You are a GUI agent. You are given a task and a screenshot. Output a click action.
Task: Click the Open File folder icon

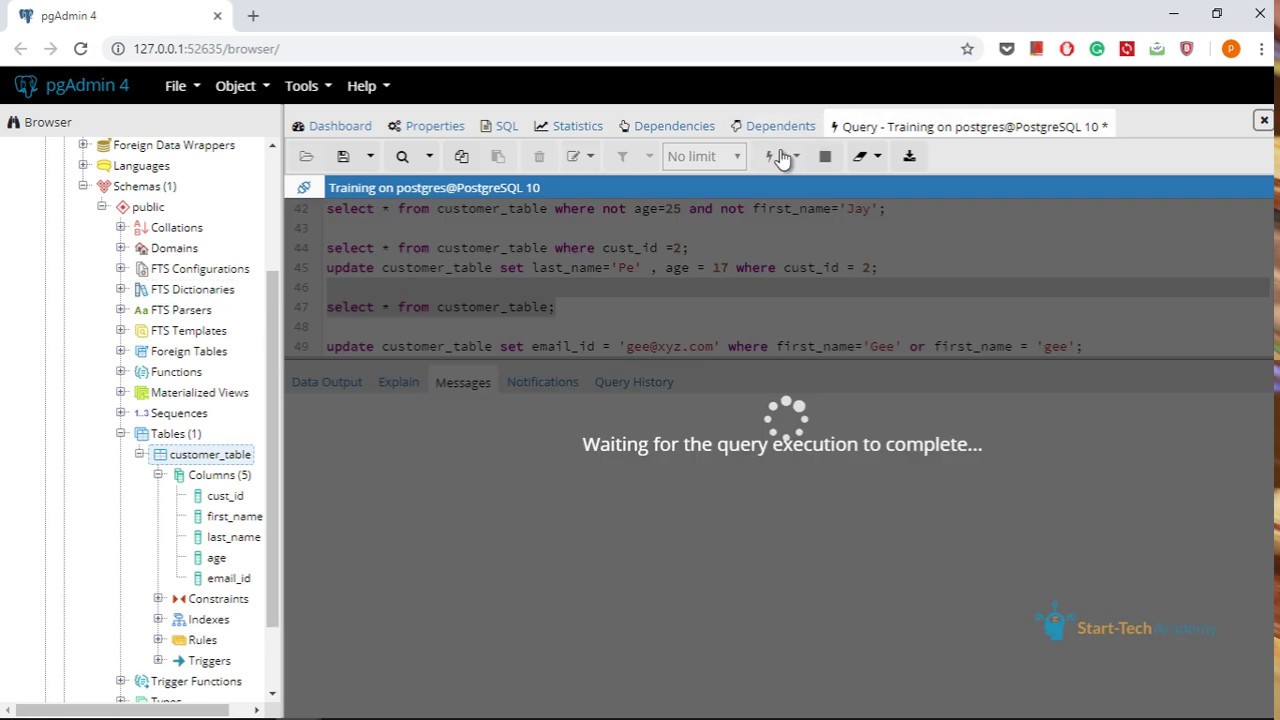(306, 156)
